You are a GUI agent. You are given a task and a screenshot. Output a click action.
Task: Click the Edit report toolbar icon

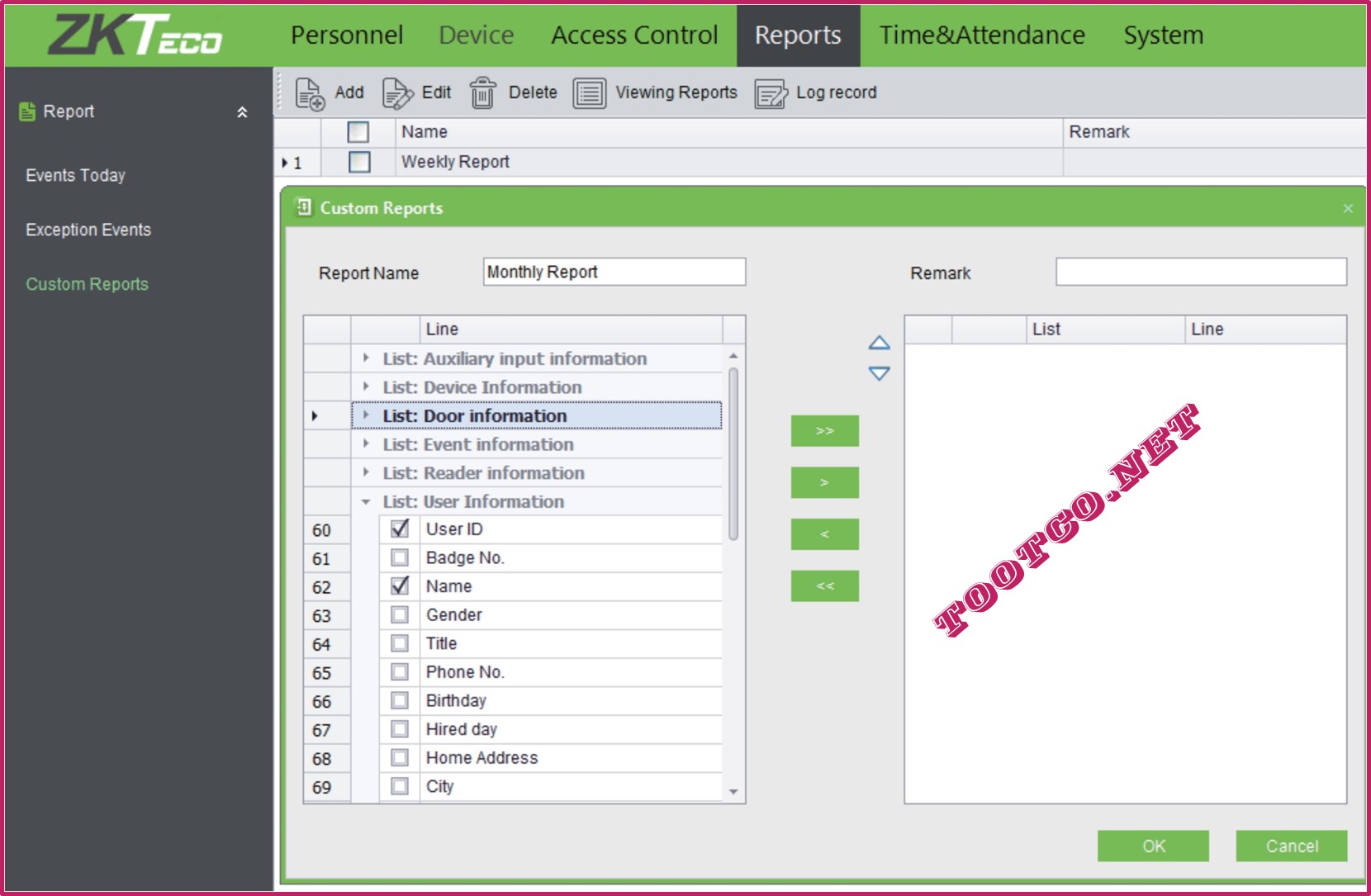coord(397,93)
